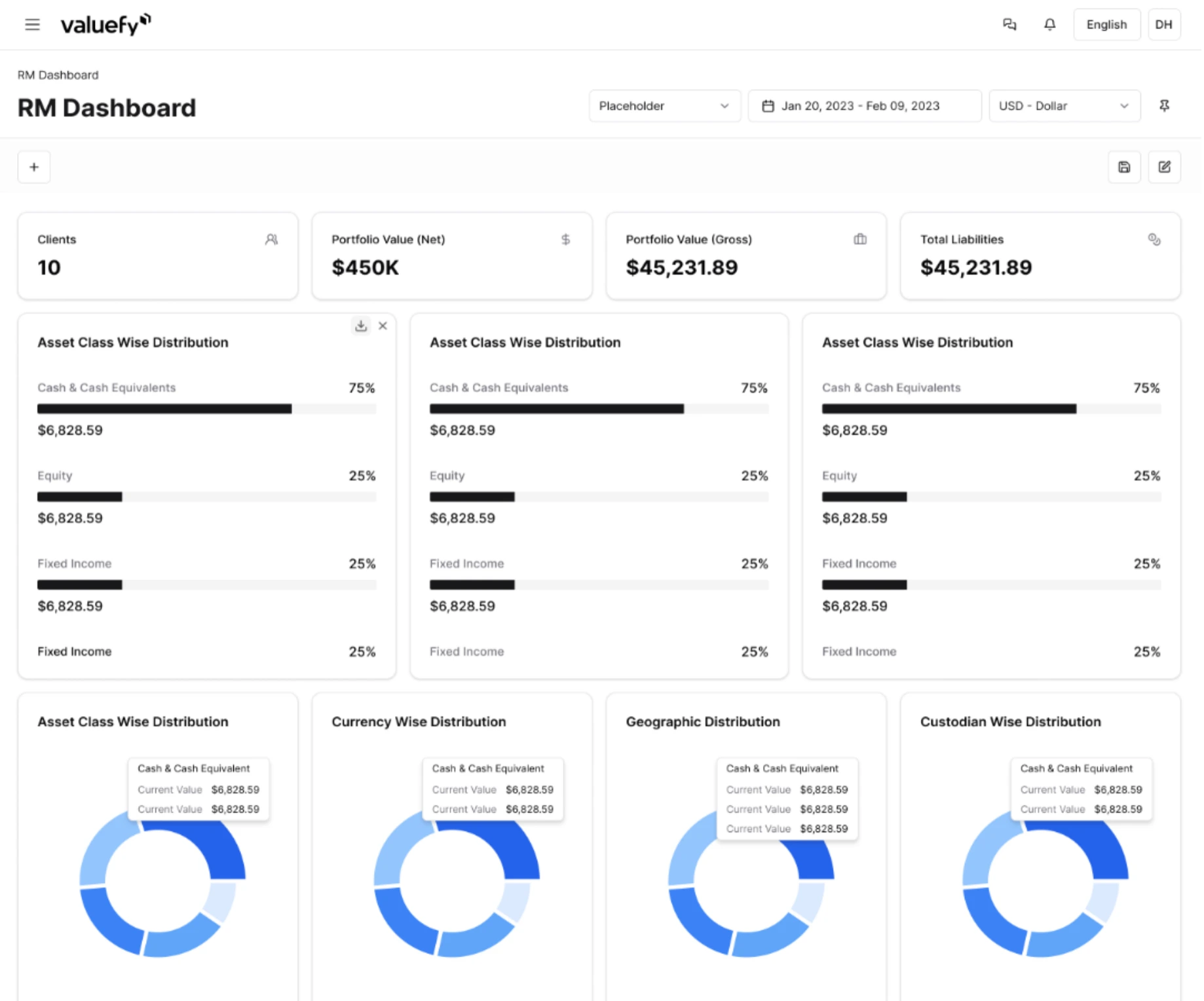Open the notifications bell

pyautogui.click(x=1049, y=25)
